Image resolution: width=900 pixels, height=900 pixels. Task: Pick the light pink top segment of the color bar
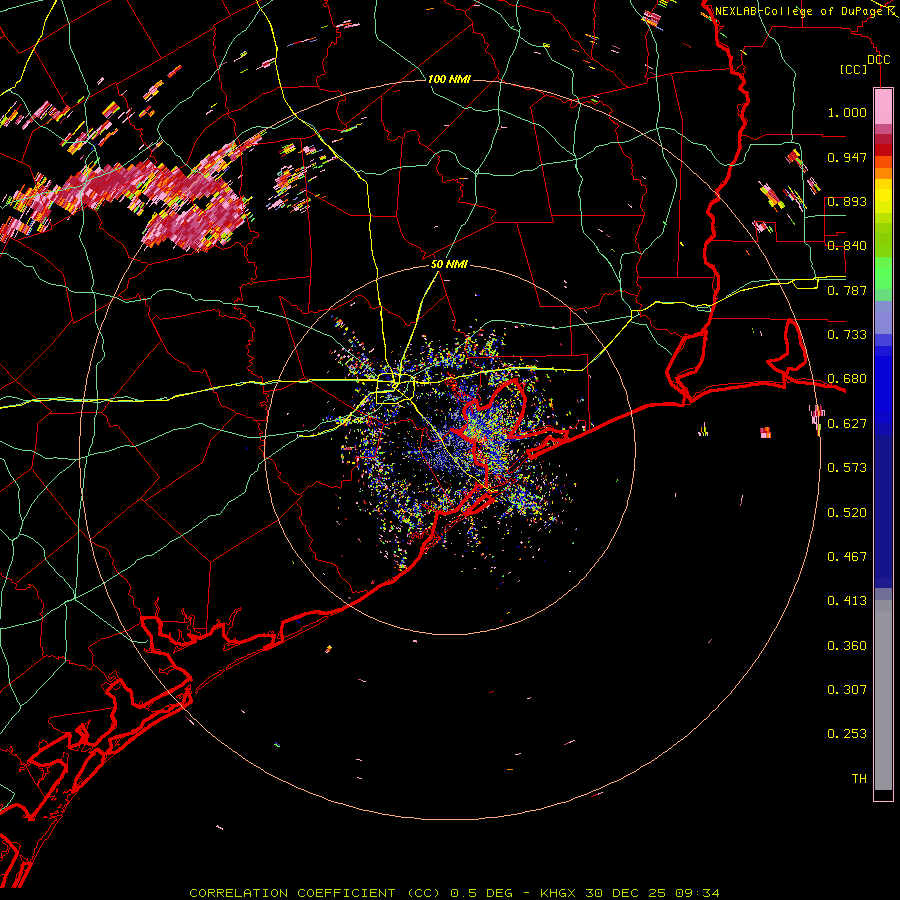[x=883, y=107]
